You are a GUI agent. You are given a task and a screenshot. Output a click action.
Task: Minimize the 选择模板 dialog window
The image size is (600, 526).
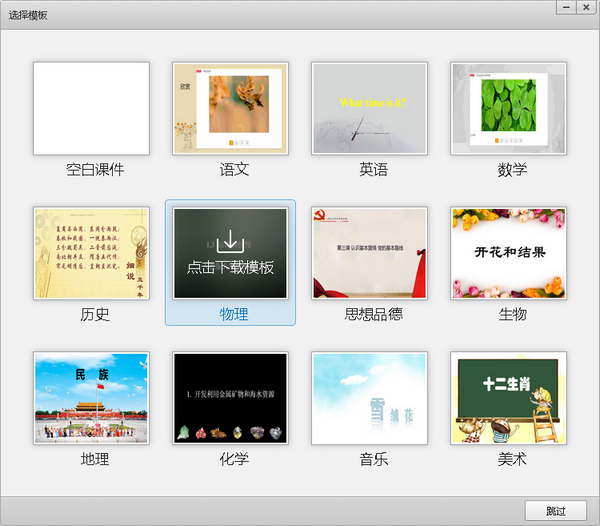click(562, 7)
